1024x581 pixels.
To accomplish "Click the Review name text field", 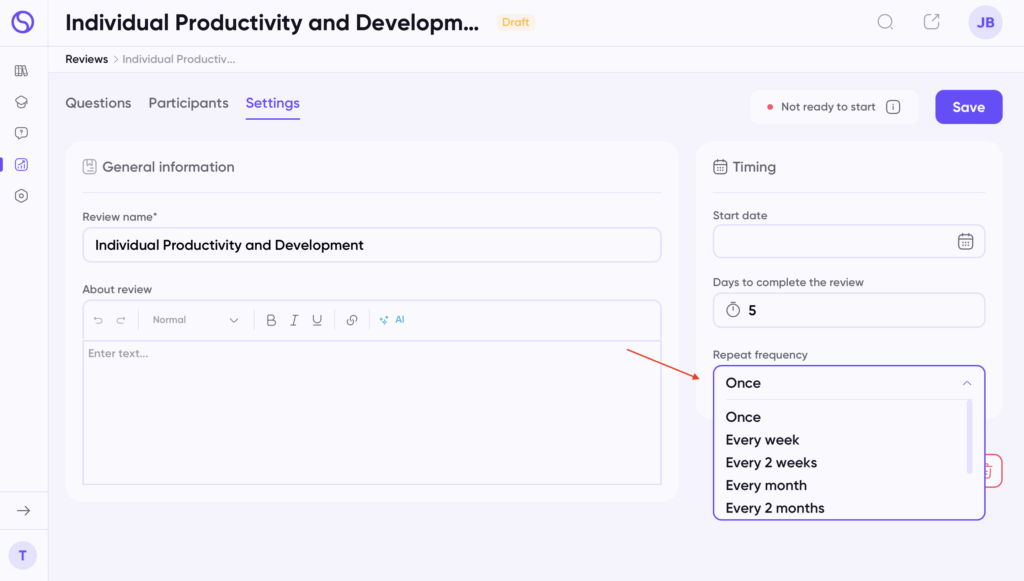I will pyautogui.click(x=371, y=245).
